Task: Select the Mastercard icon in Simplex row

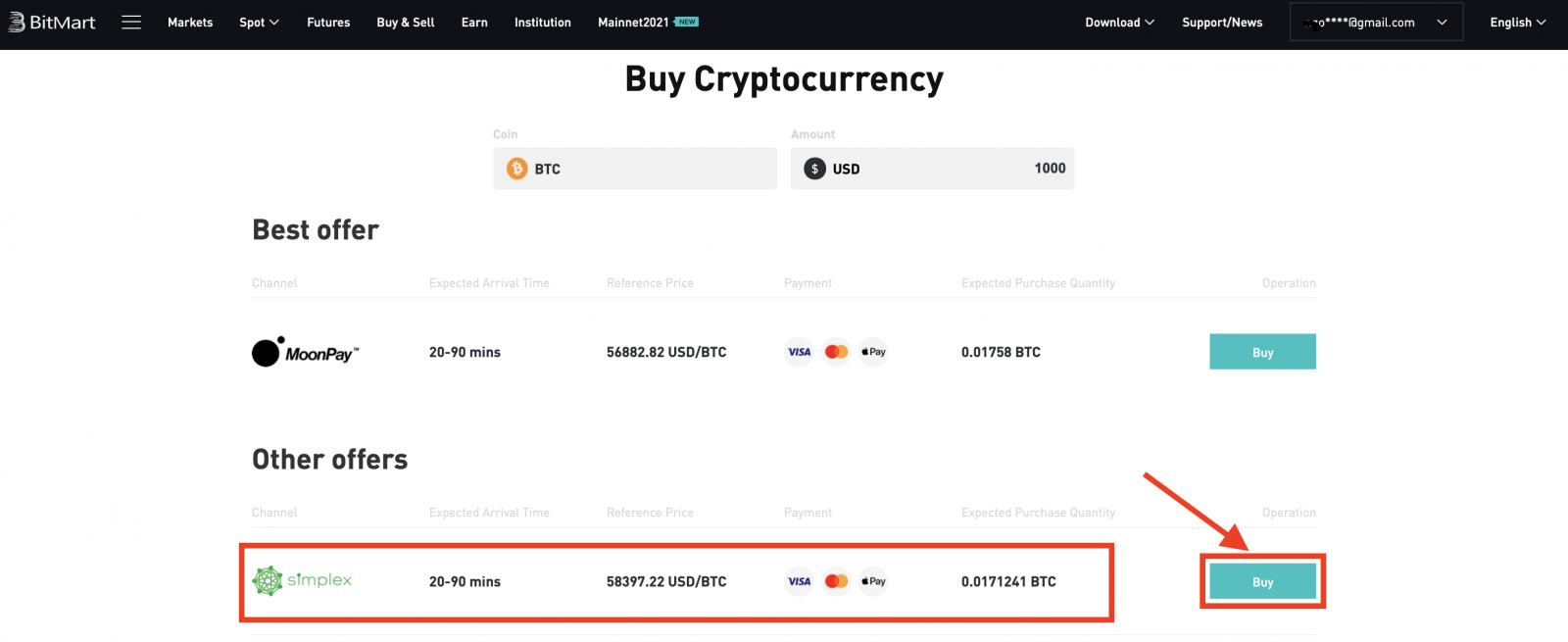Action: coord(835,581)
